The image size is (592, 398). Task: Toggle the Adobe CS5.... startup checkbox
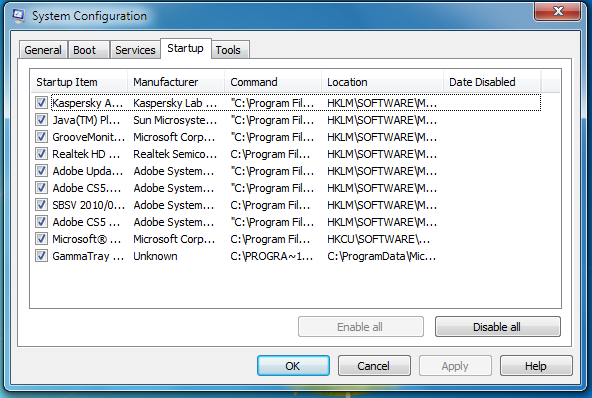pyautogui.click(x=41, y=188)
